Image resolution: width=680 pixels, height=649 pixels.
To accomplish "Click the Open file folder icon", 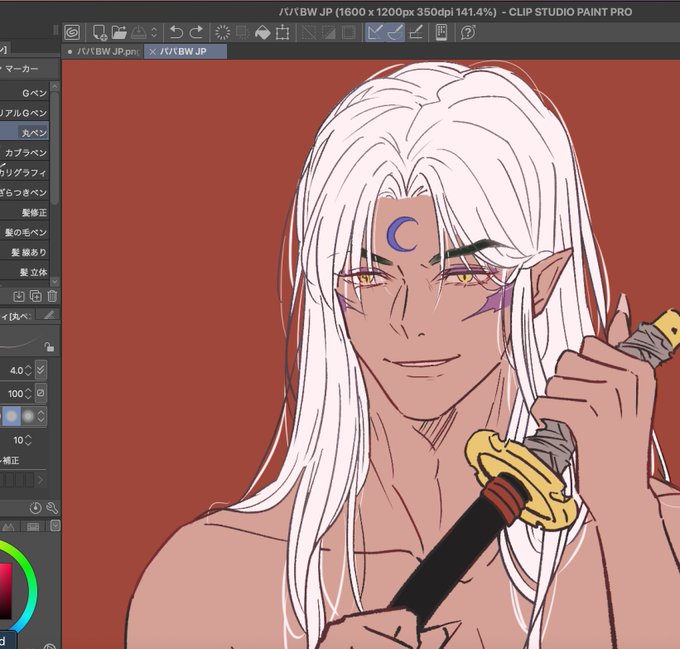I will click(119, 33).
